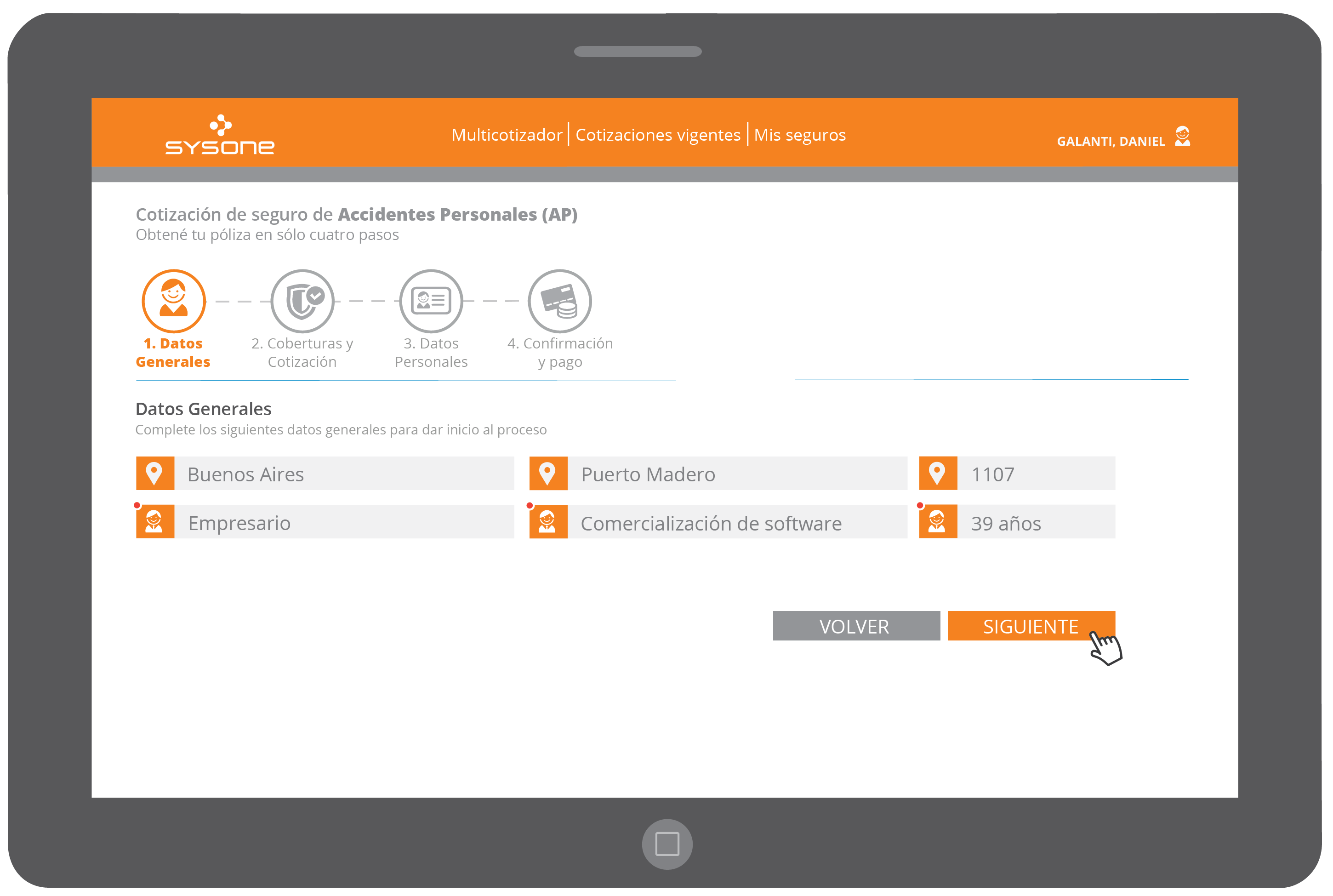The image size is (1333, 896).
Task: Open Cotizaciones vigentes in the top navigation
Action: click(x=658, y=135)
